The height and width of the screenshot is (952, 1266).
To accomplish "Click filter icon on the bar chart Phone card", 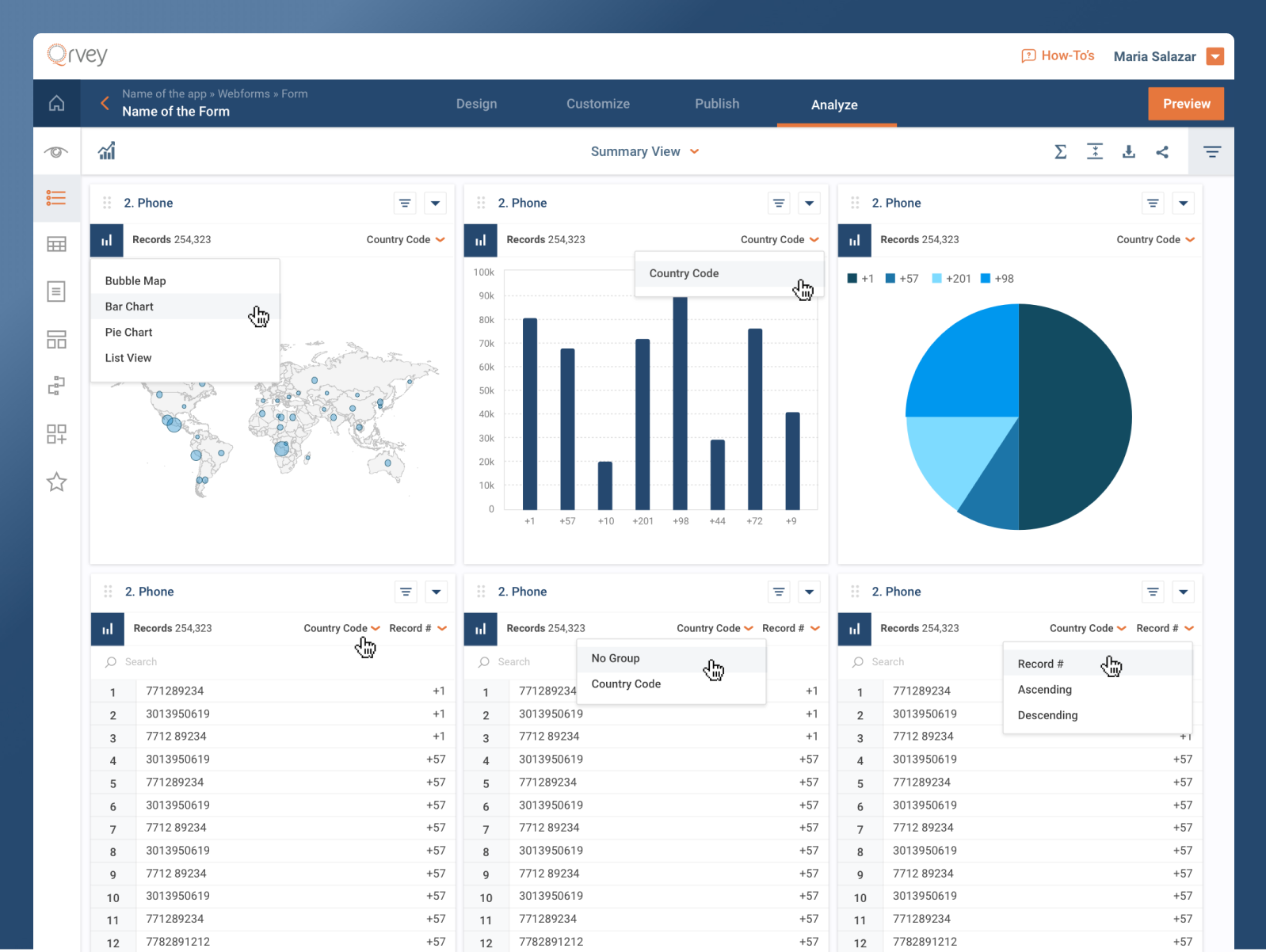I will coord(779,204).
